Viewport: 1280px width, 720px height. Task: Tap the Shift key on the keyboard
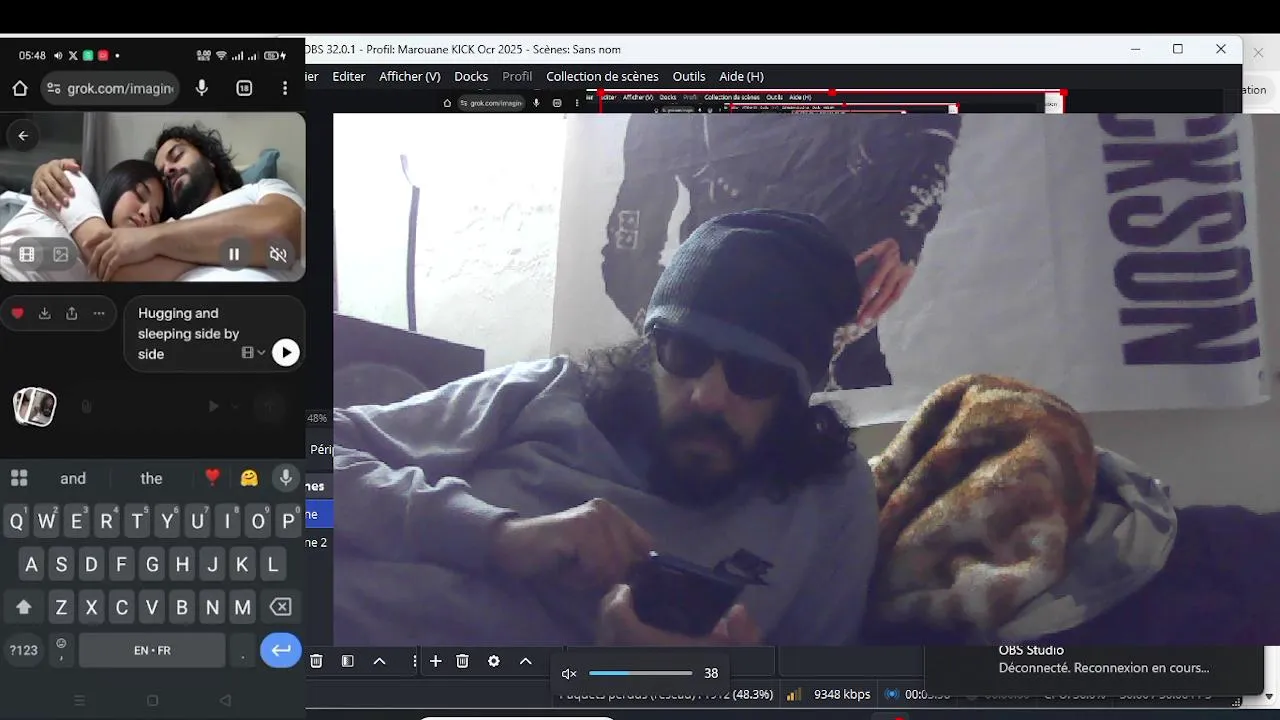pos(24,607)
